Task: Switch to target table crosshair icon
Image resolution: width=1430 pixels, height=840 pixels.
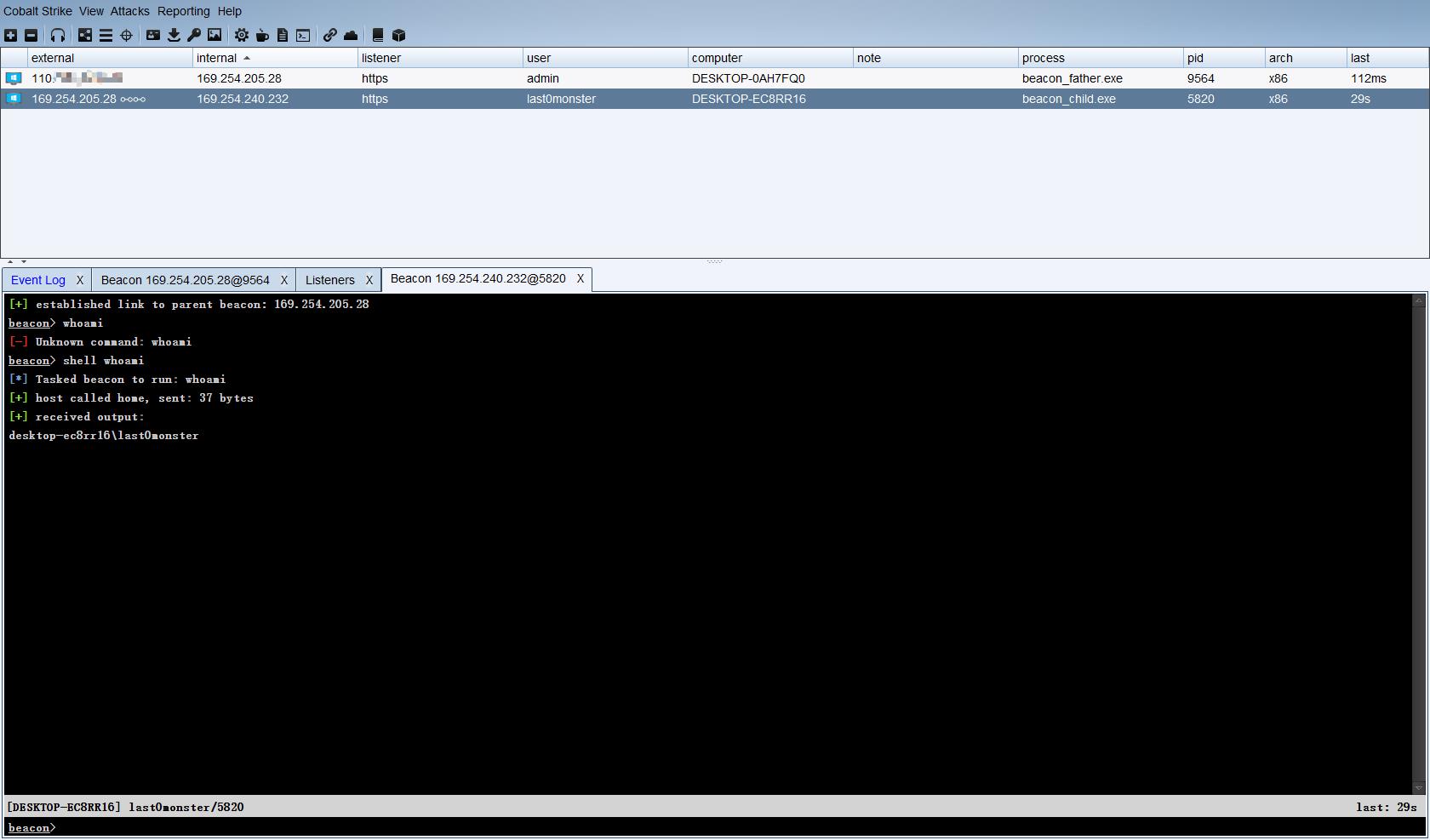Action: (x=126, y=35)
